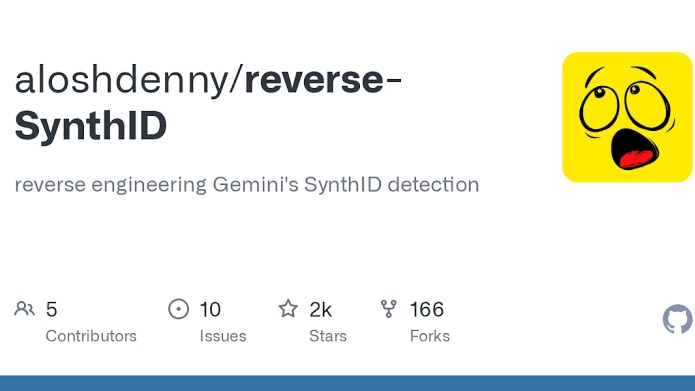Select the issues count 10
The height and width of the screenshot is (391, 695).
coord(210,309)
